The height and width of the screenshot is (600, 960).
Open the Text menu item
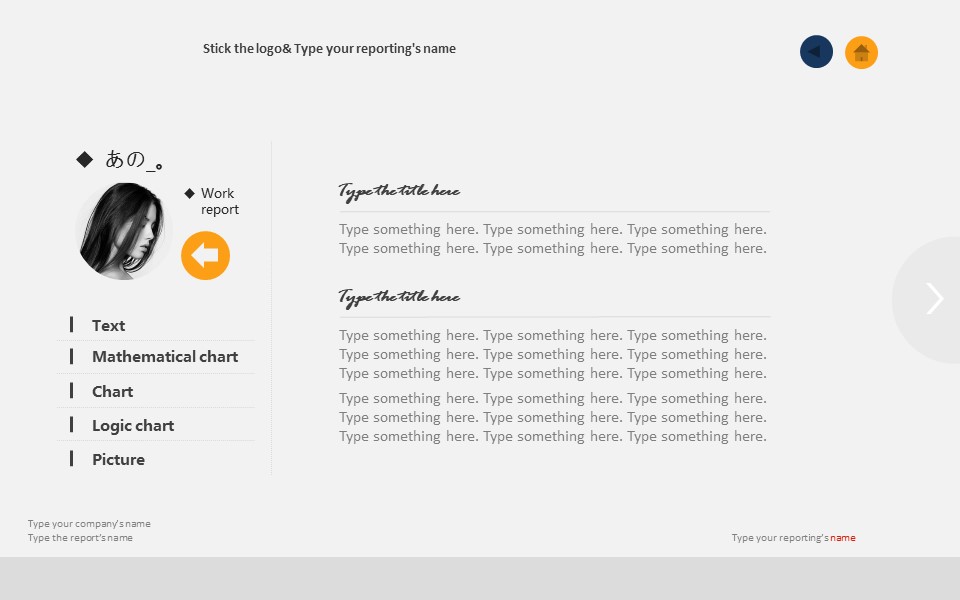pyautogui.click(x=108, y=325)
